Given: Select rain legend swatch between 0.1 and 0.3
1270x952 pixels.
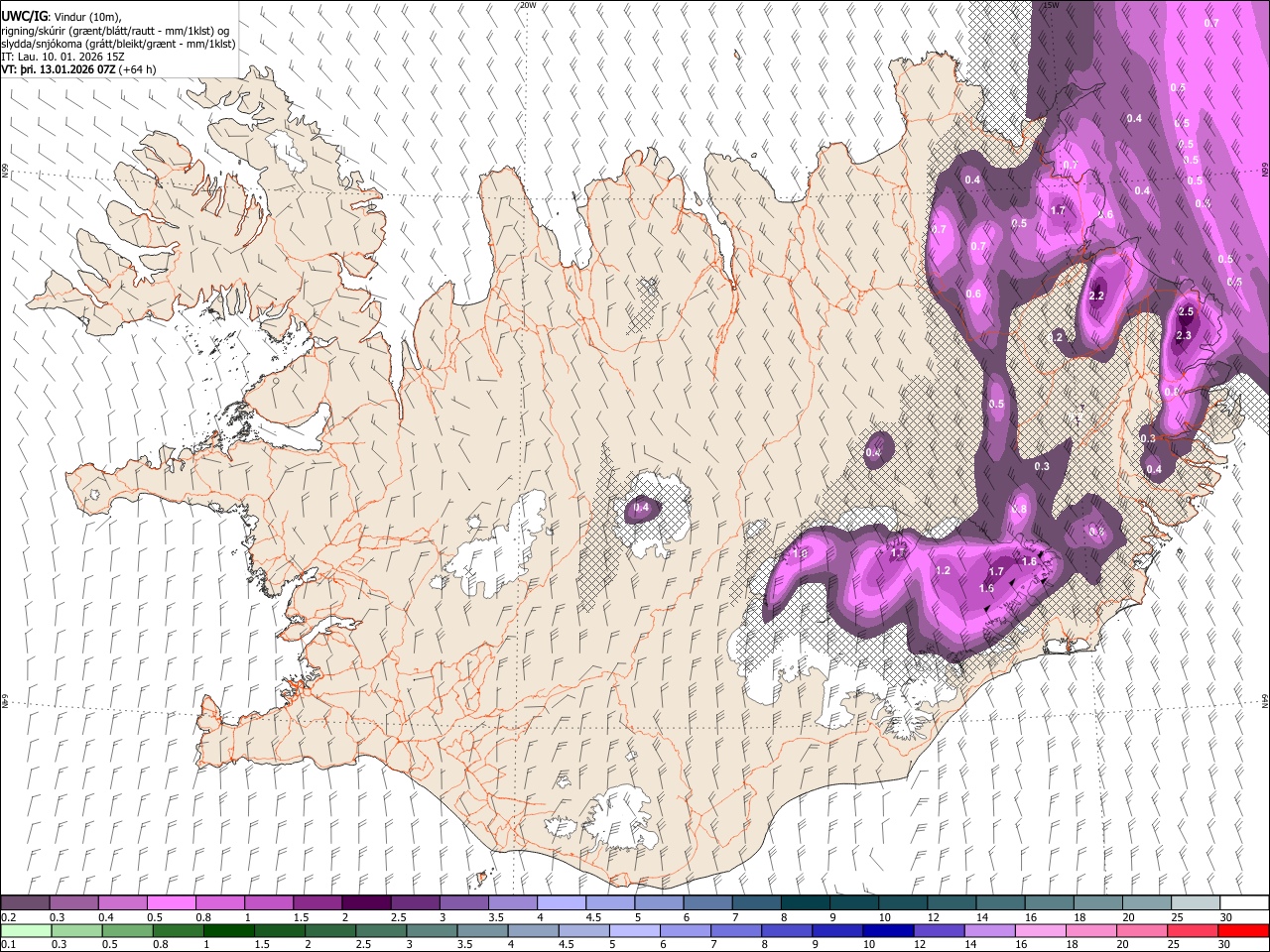Looking at the screenshot, I should (26, 930).
